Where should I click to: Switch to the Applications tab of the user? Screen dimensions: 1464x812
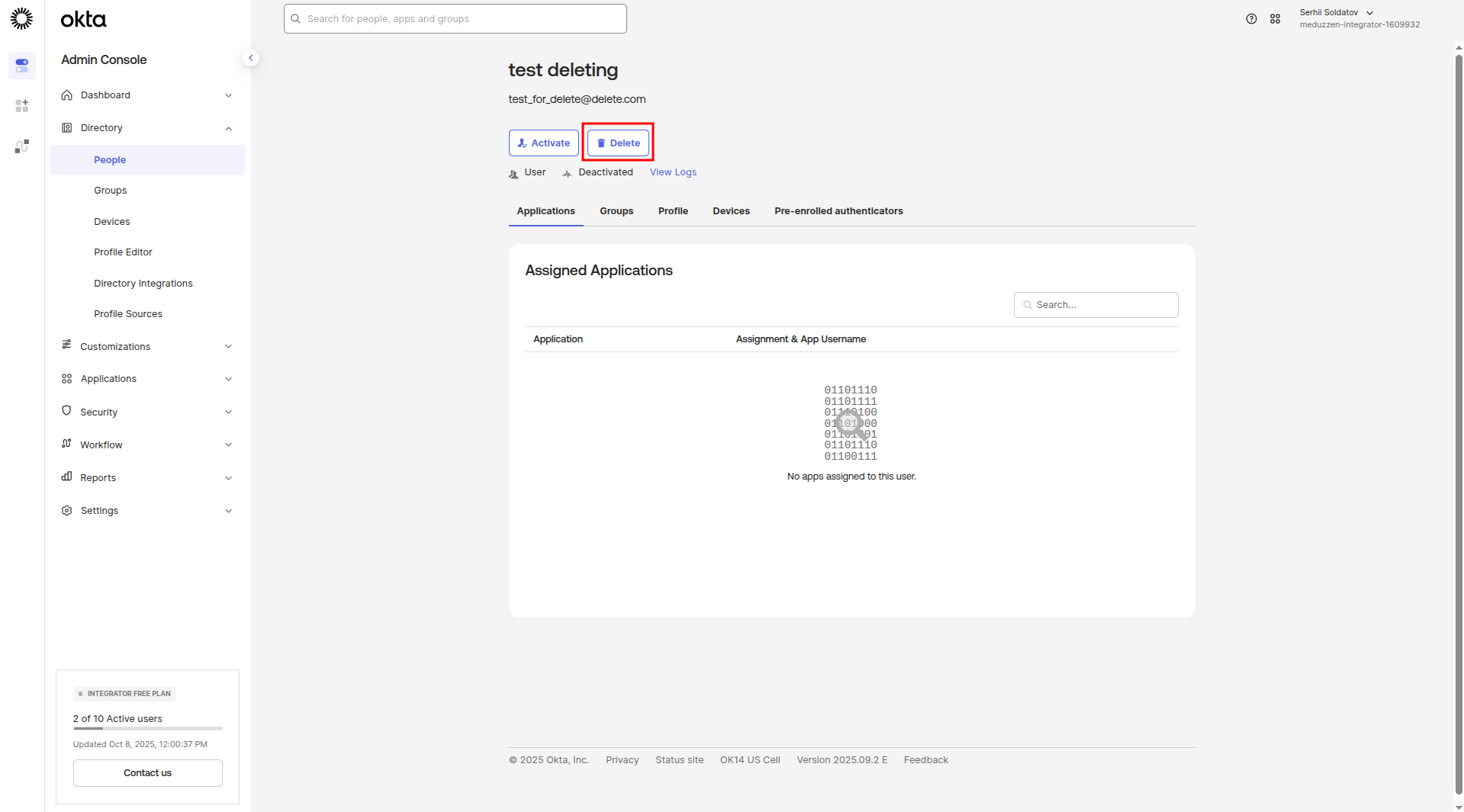coord(545,211)
